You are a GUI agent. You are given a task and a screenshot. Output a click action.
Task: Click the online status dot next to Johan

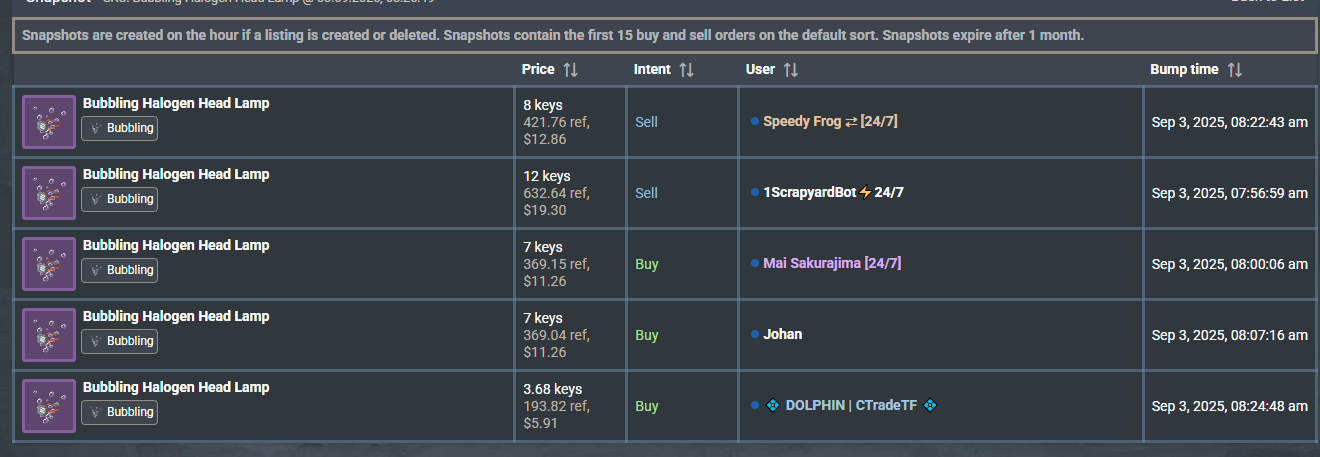755,334
